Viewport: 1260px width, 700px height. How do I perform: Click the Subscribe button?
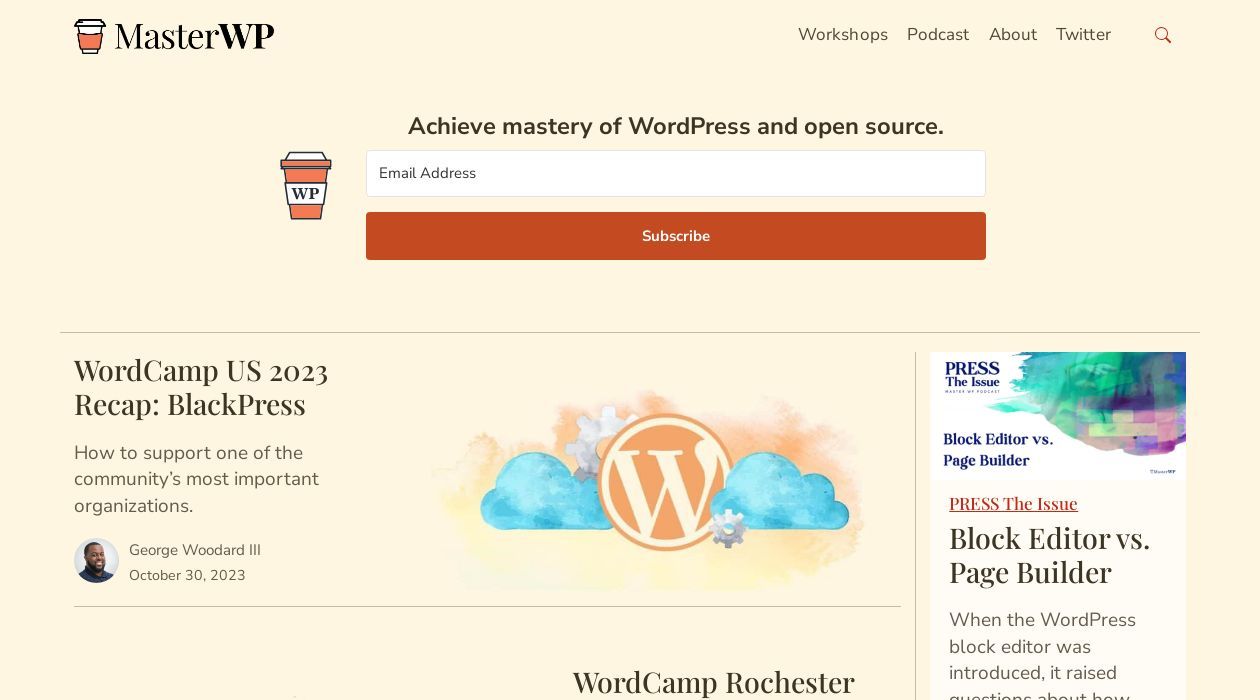coord(676,236)
